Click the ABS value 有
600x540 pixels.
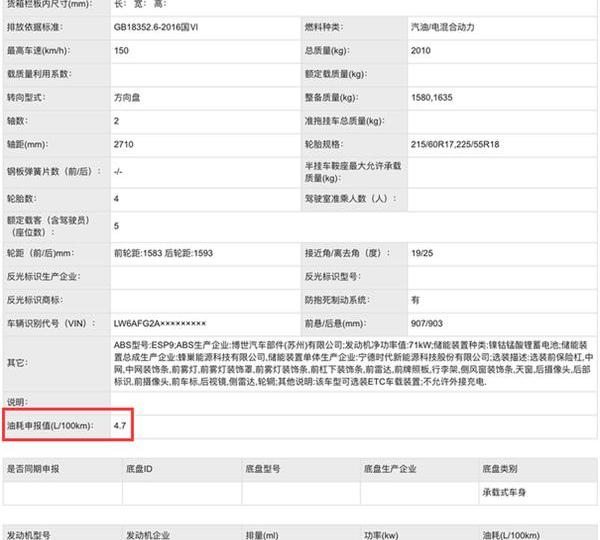(x=416, y=300)
